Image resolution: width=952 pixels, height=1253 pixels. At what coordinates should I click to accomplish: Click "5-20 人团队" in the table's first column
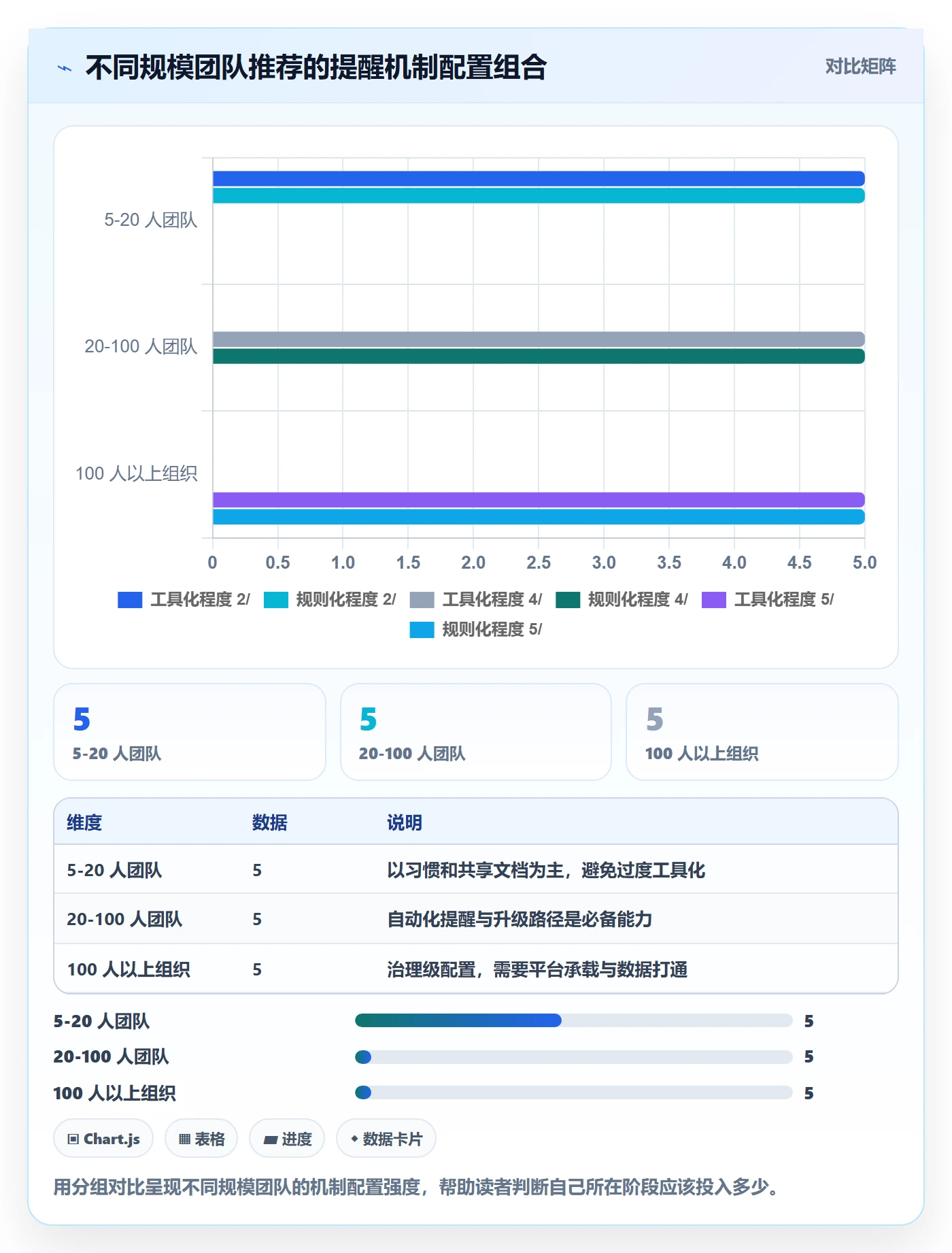click(114, 870)
